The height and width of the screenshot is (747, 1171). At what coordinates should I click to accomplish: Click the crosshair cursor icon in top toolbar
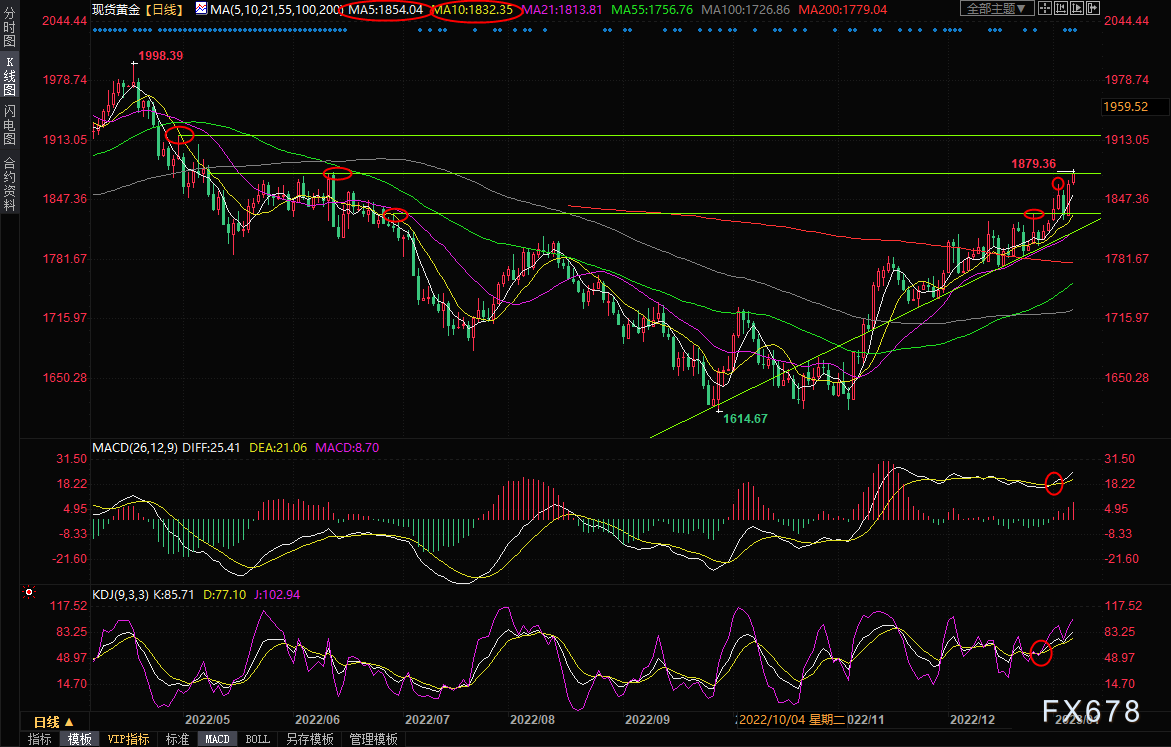(x=1046, y=9)
